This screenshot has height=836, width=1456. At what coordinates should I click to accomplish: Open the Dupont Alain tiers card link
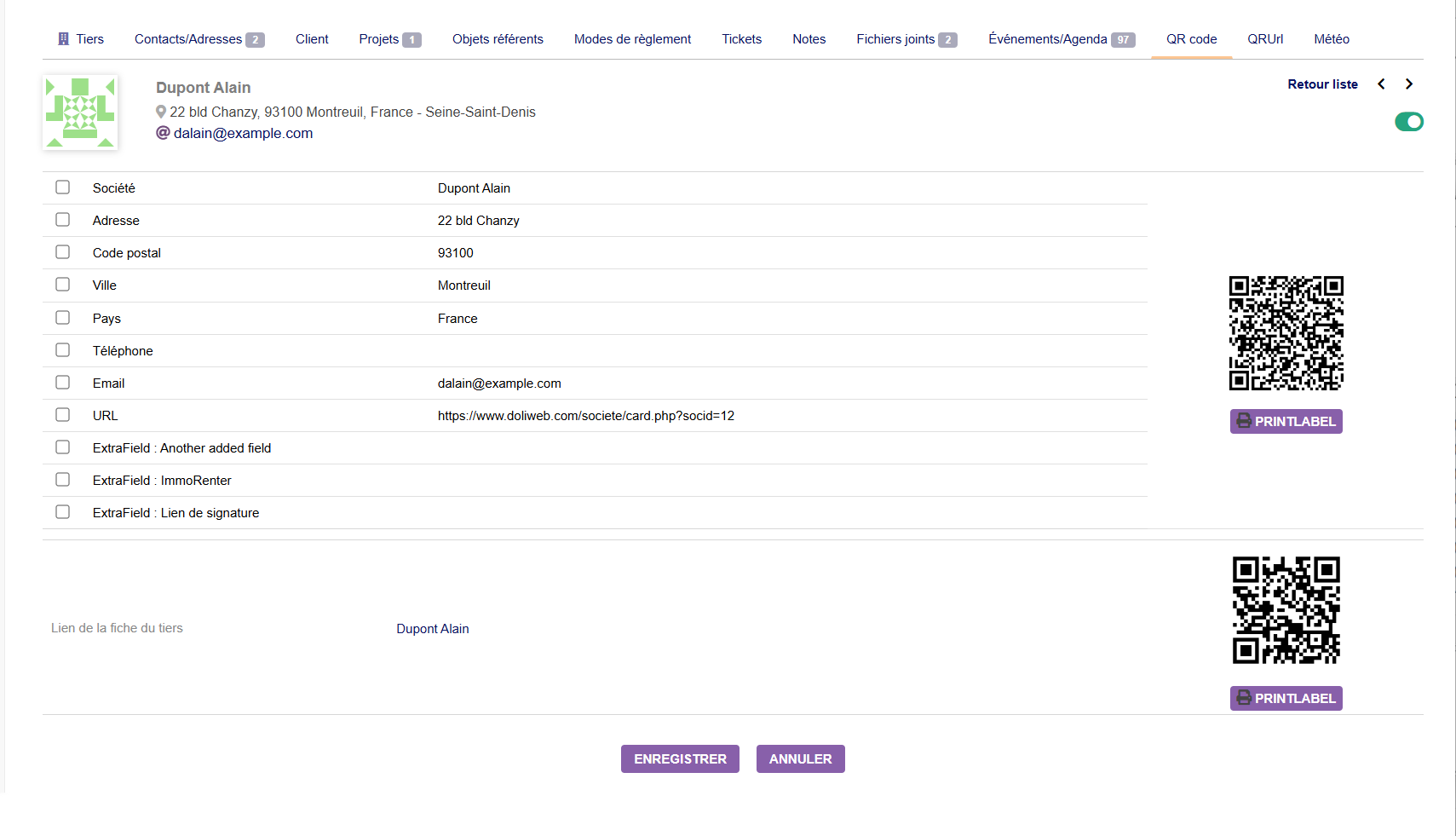click(x=433, y=629)
